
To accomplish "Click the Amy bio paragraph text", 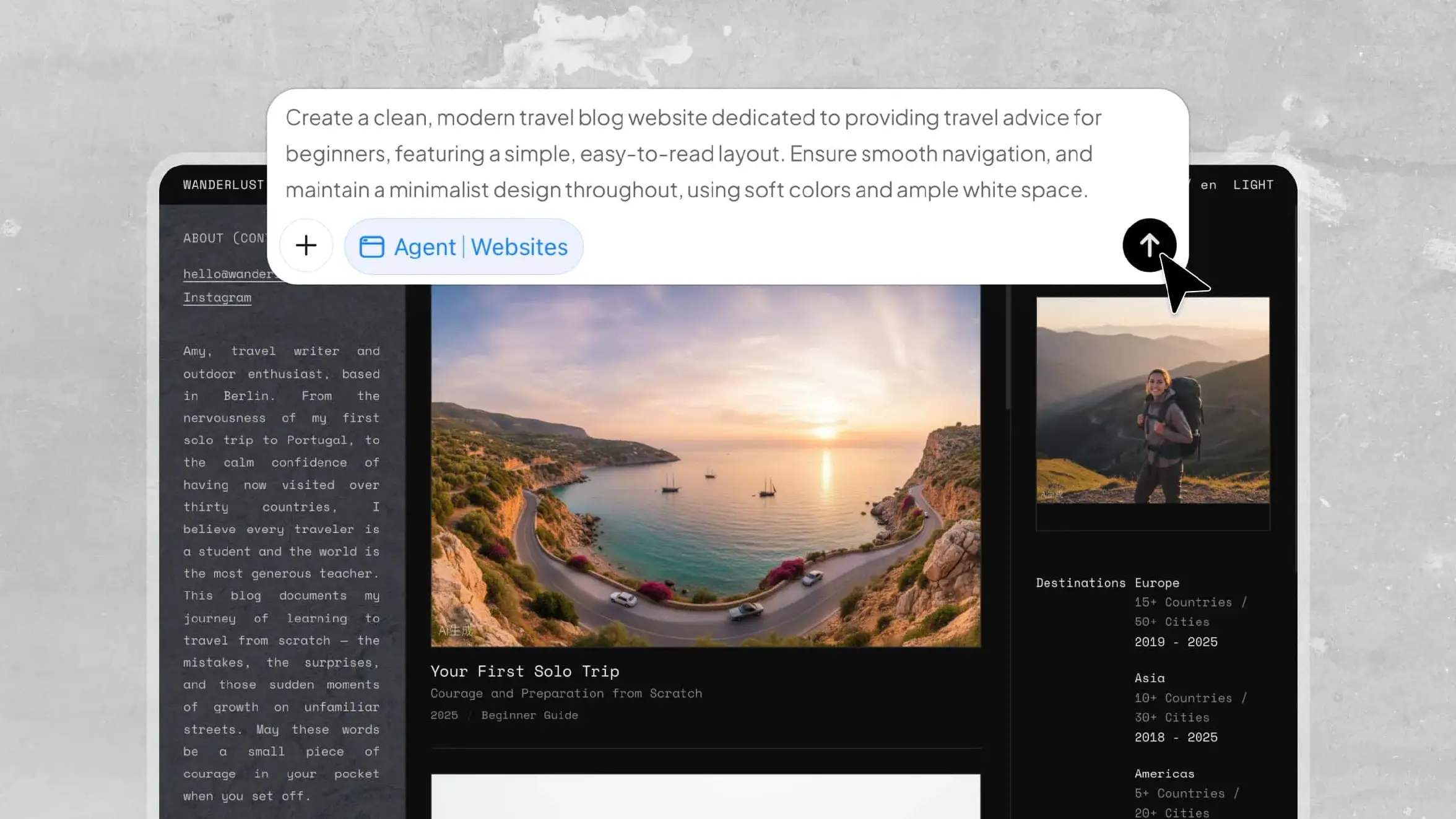I will pyautogui.click(x=281, y=573).
